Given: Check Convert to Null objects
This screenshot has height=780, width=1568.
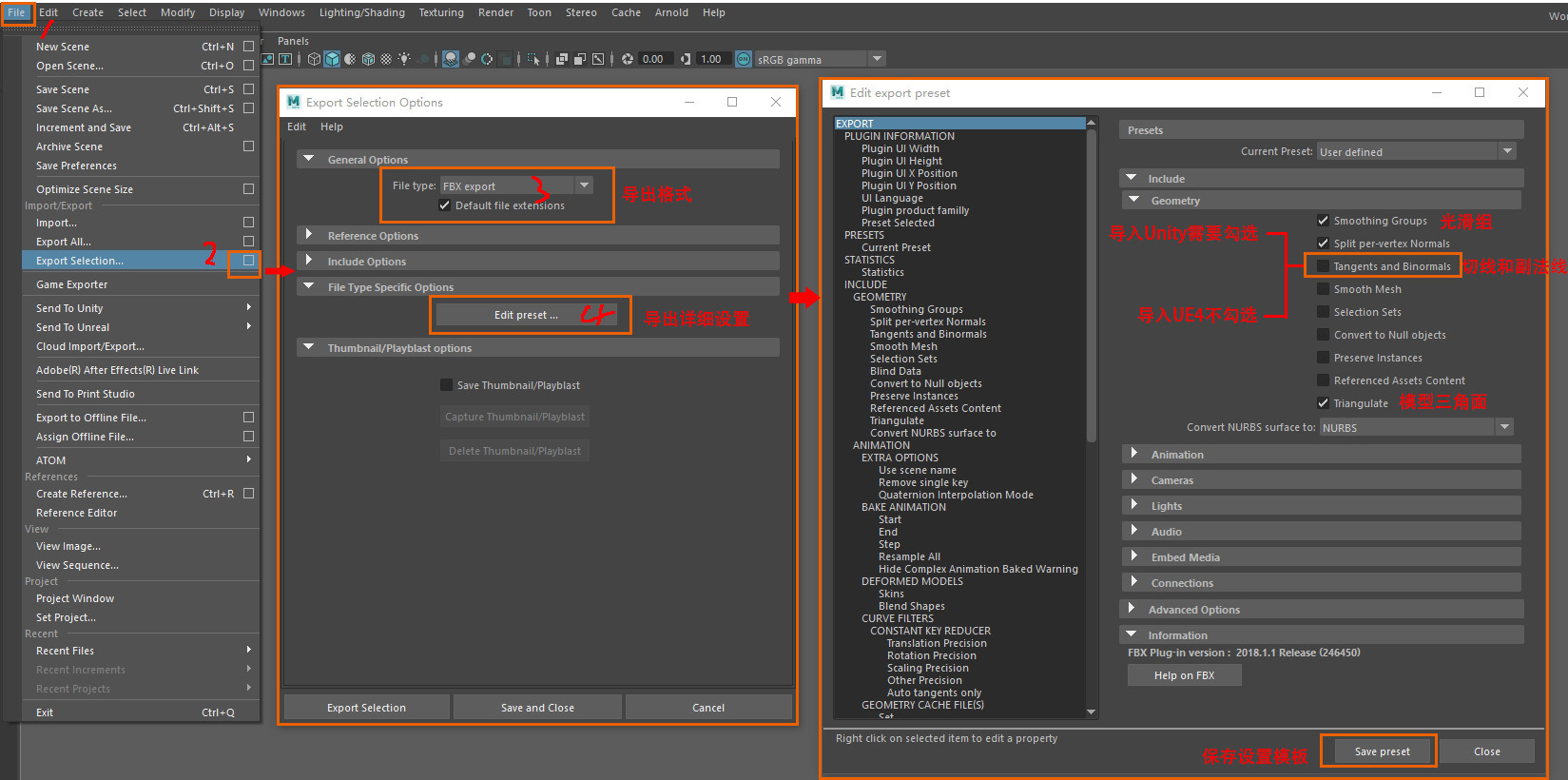Looking at the screenshot, I should 1323,334.
